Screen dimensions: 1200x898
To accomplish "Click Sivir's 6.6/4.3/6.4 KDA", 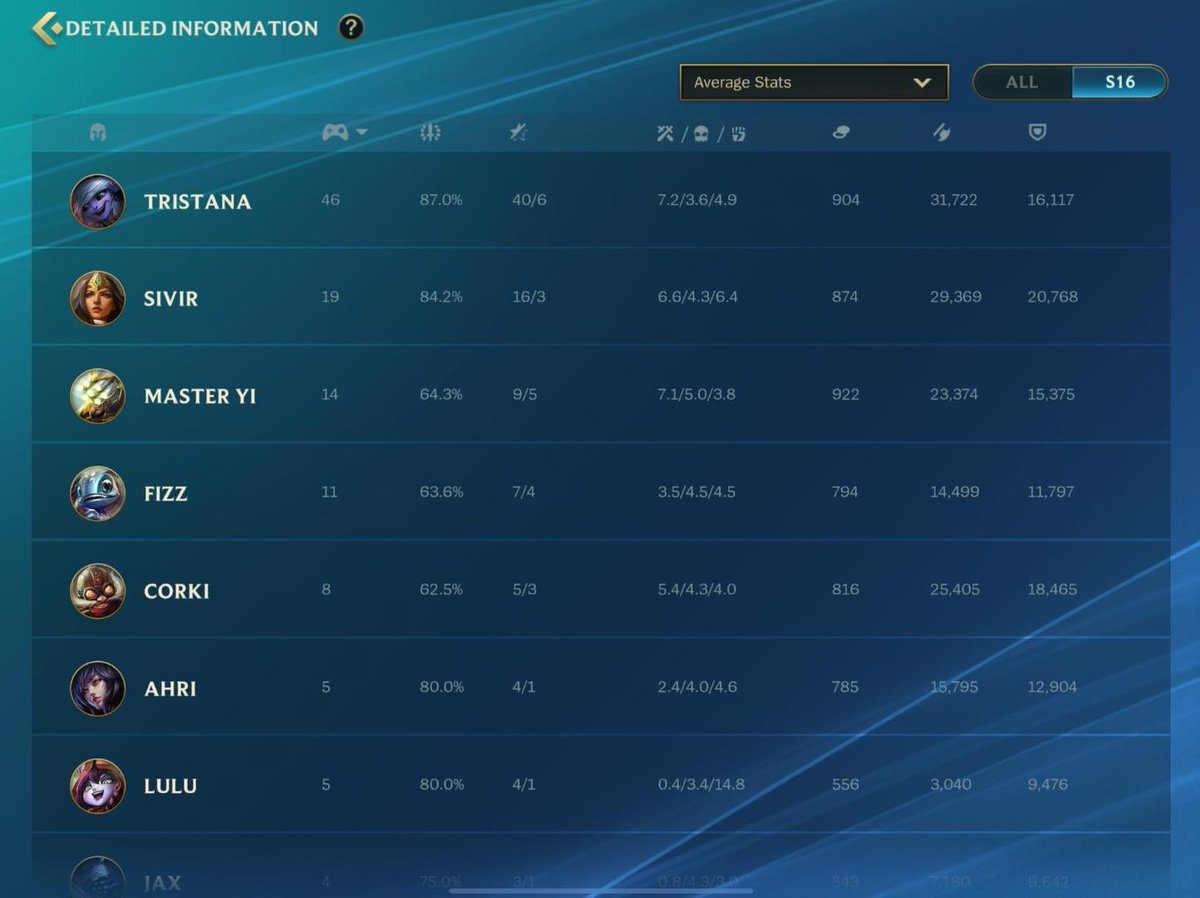I will tap(698, 297).
